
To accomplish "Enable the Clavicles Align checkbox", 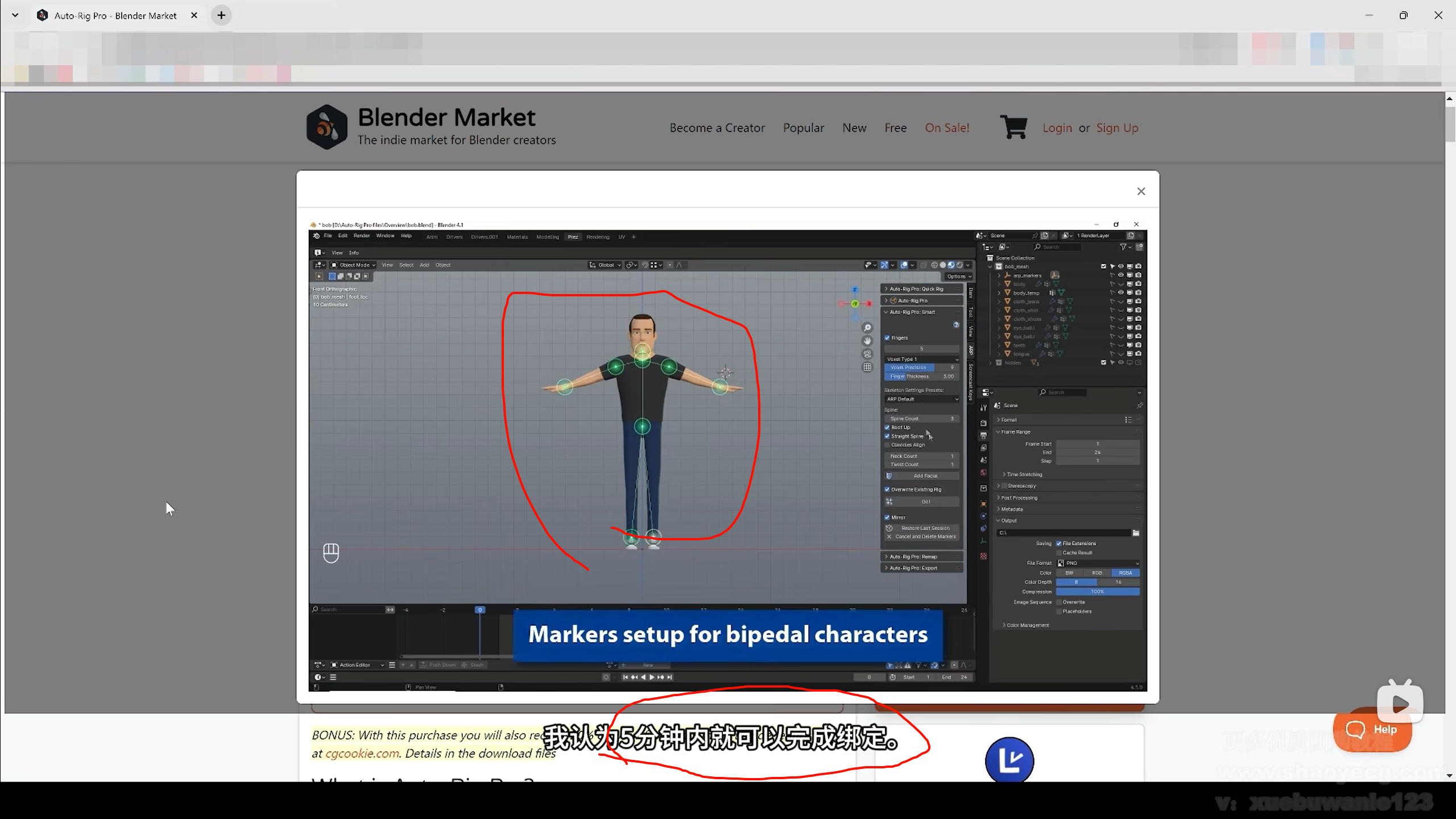I will pos(887,445).
